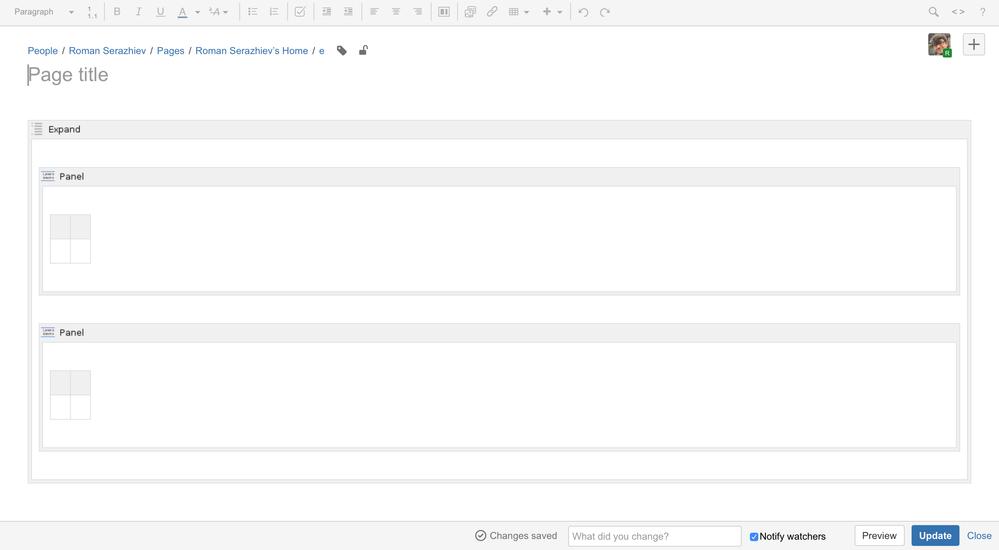Undo the last change
Image resolution: width=999 pixels, height=550 pixels.
click(583, 12)
